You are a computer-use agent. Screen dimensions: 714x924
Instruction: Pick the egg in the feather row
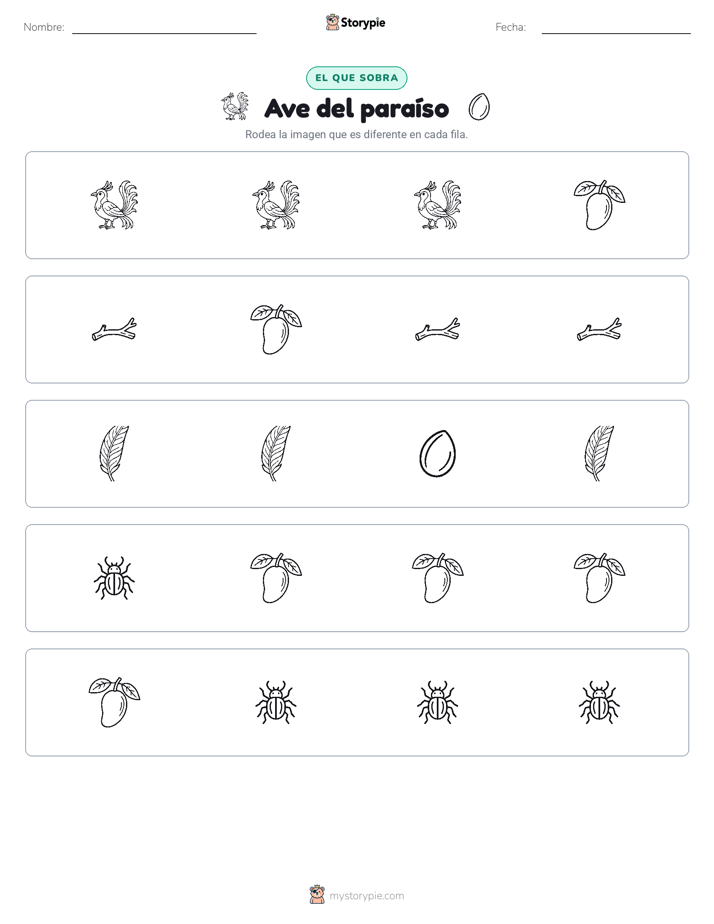[x=438, y=454]
